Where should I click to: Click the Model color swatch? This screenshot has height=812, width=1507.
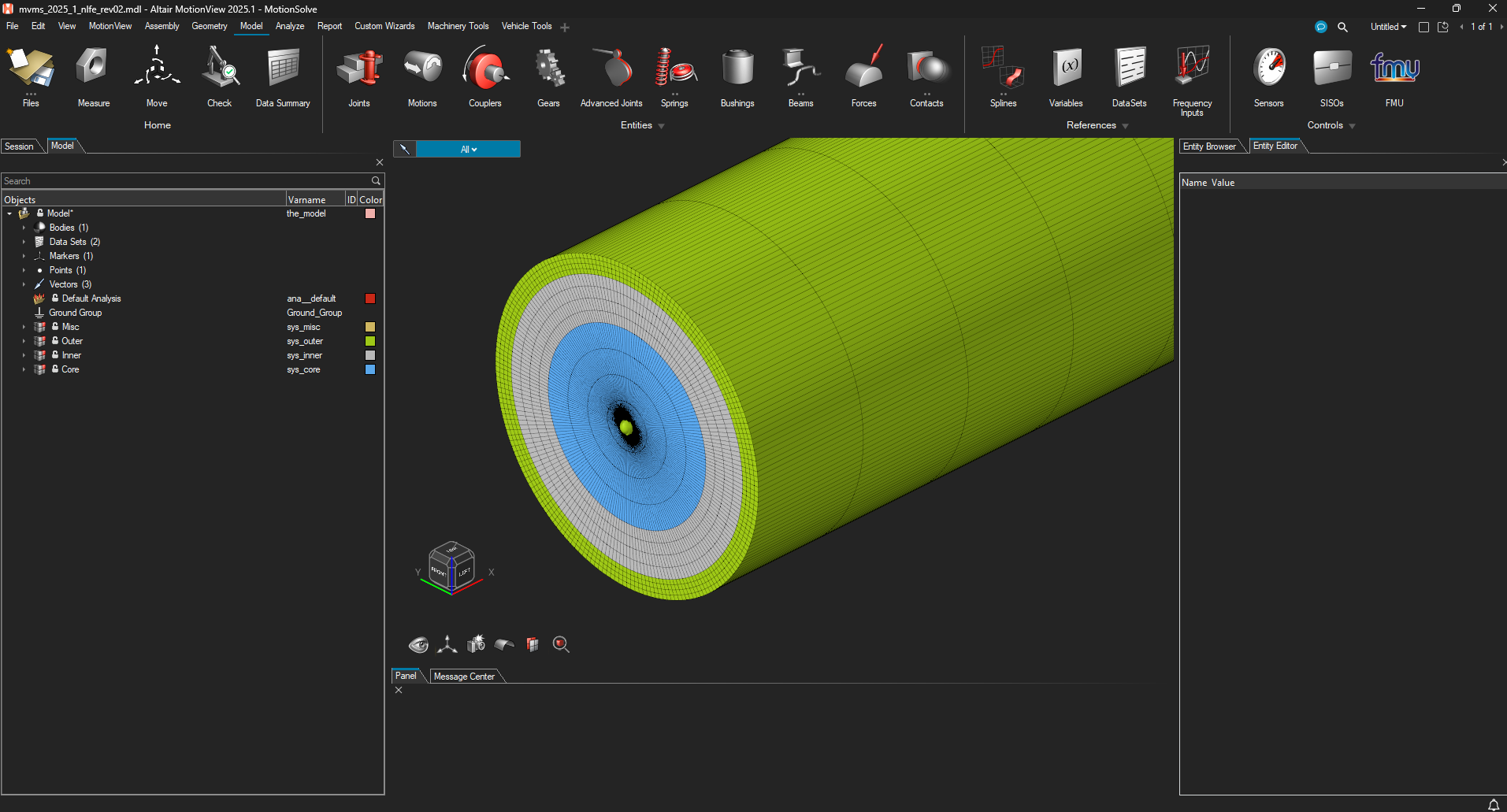tap(370, 213)
